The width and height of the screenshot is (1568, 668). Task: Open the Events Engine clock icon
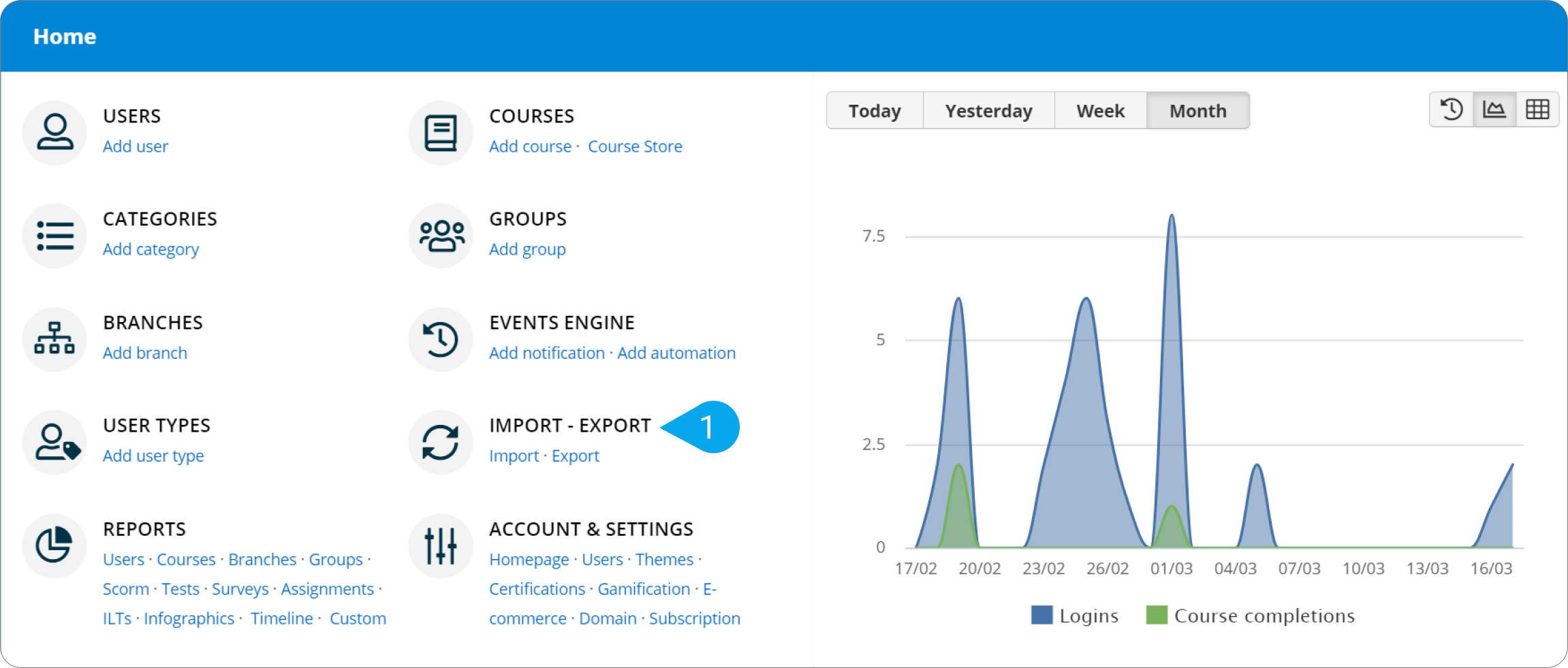(x=441, y=339)
